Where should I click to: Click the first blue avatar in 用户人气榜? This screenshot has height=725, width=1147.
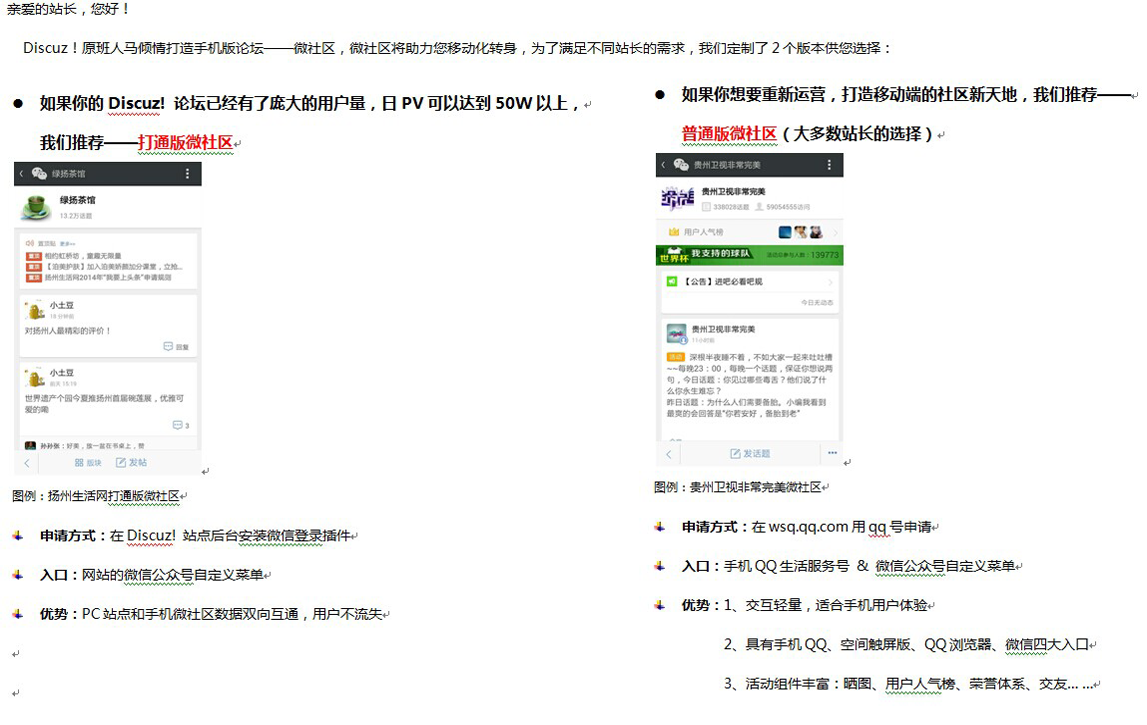[x=785, y=232]
